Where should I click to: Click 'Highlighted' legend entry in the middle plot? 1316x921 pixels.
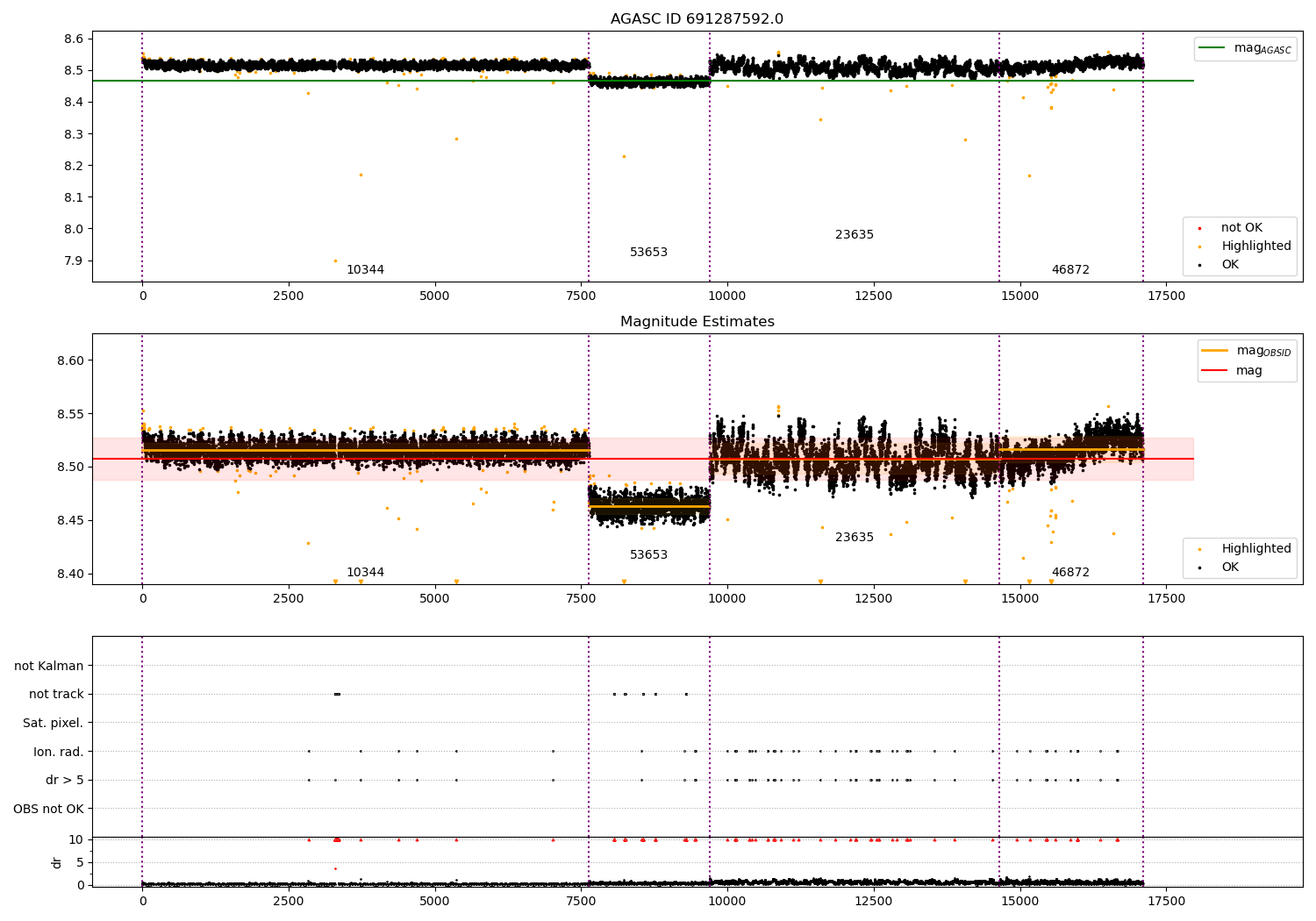click(1256, 549)
